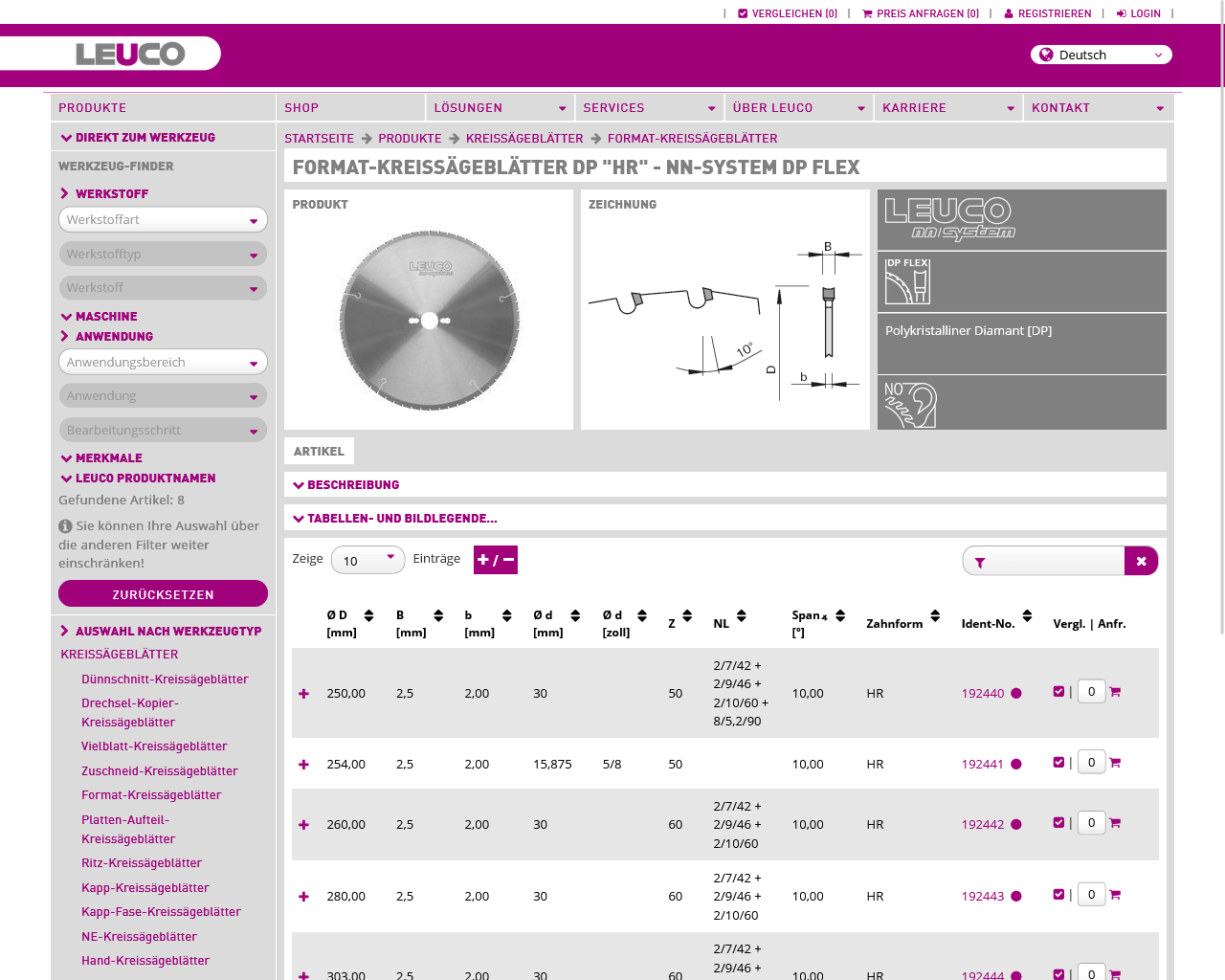
Task: Click quantity field for article 192440
Action: tap(1091, 691)
